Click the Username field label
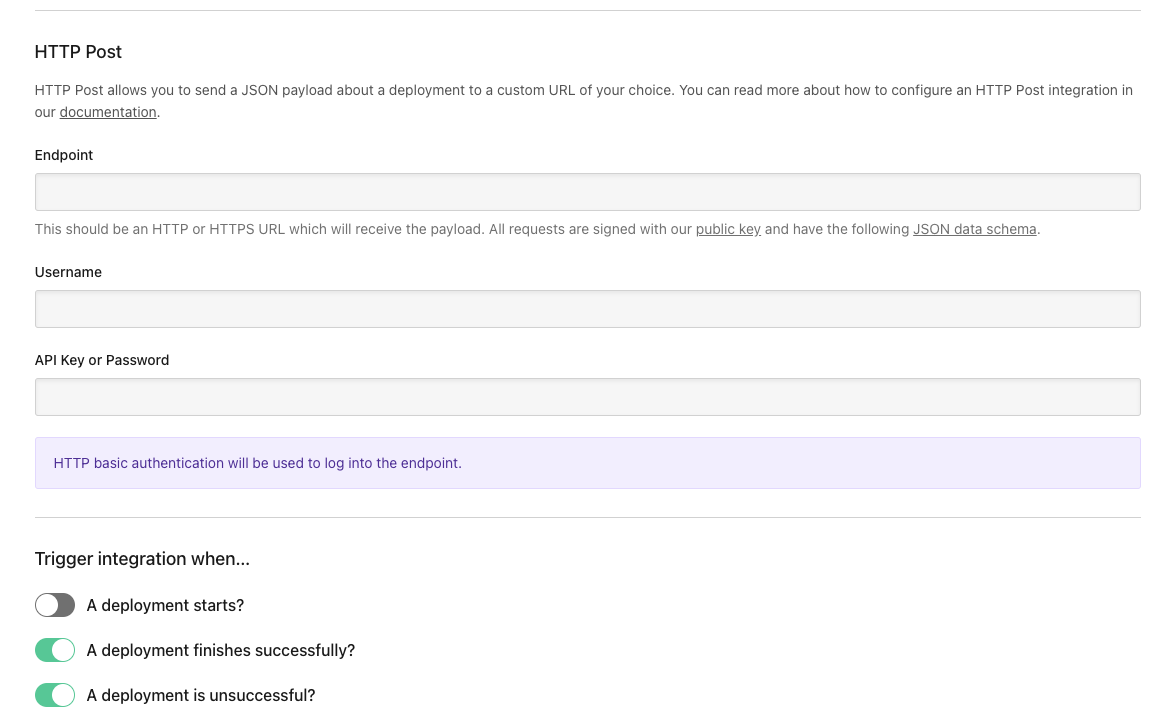This screenshot has height=718, width=1173. [68, 272]
